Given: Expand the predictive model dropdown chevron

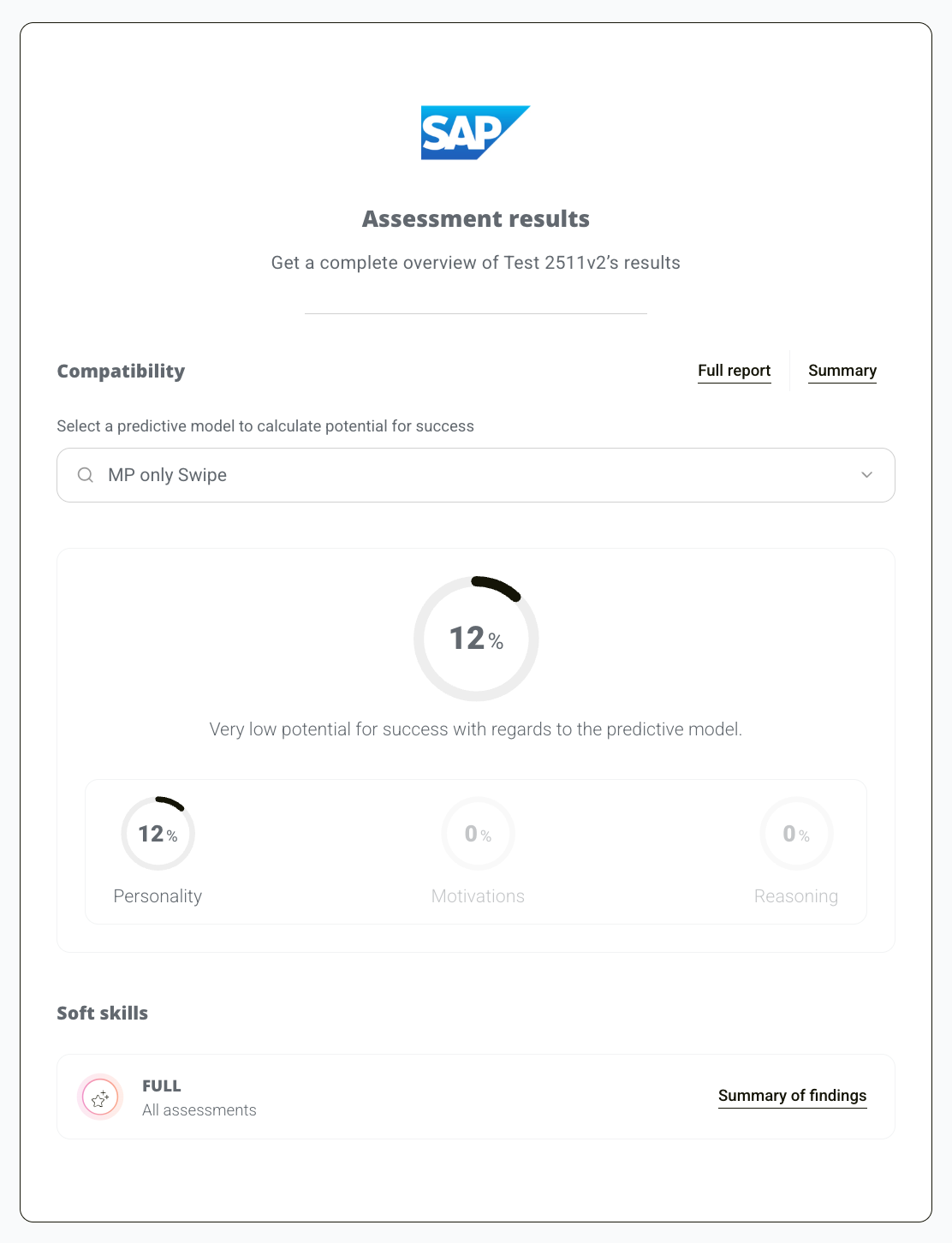Looking at the screenshot, I should [x=866, y=475].
